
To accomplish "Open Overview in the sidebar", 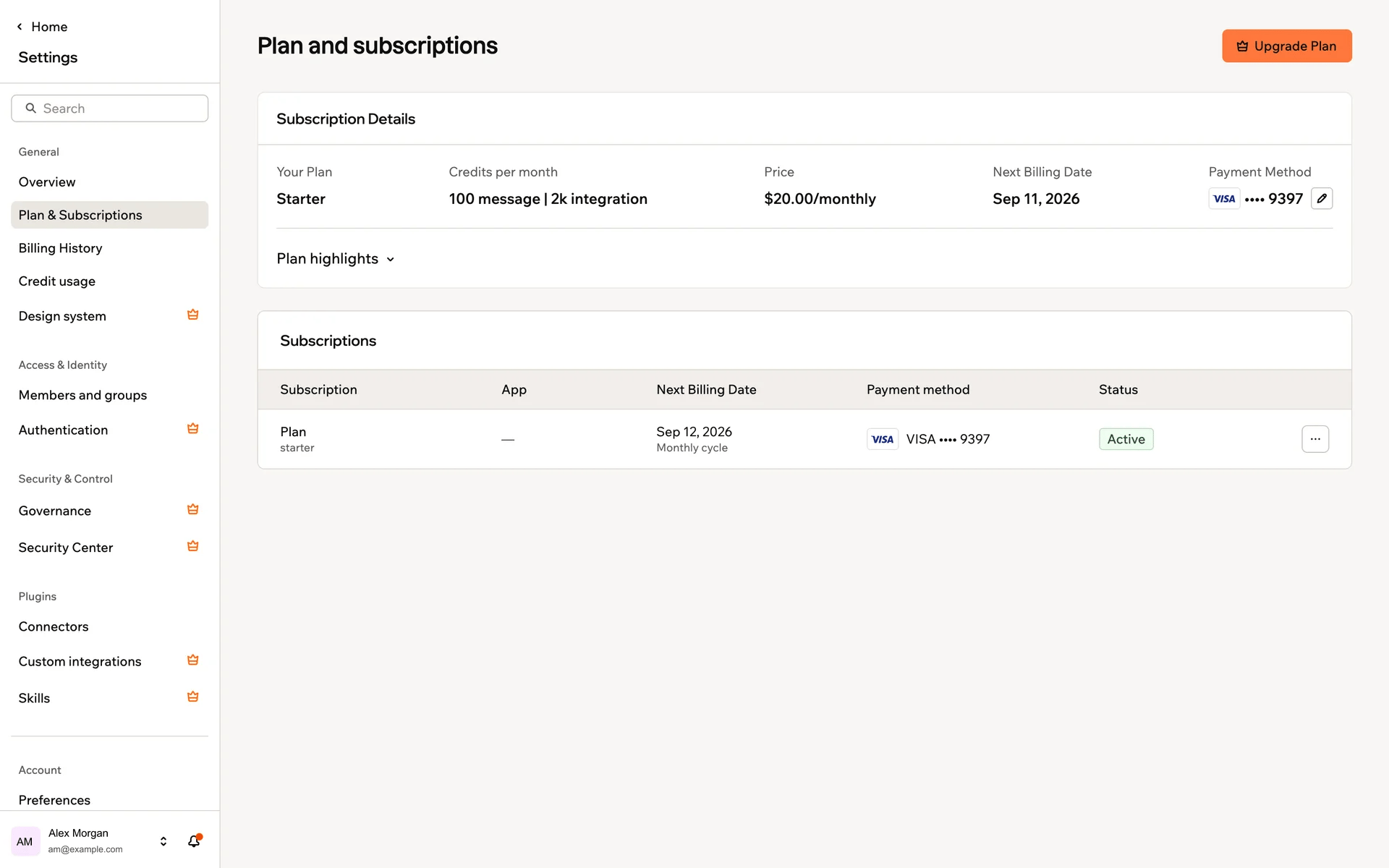I will point(109,182).
